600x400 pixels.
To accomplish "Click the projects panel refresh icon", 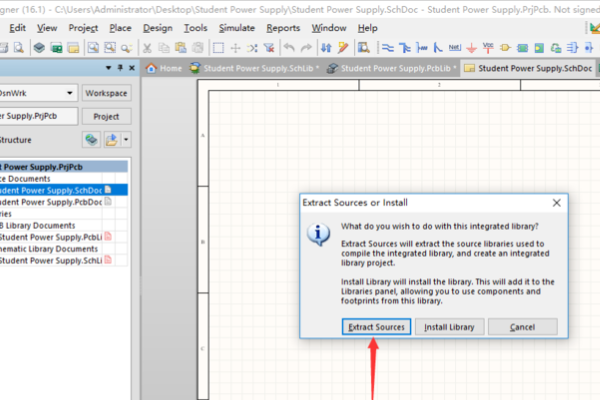I will tap(90, 140).
